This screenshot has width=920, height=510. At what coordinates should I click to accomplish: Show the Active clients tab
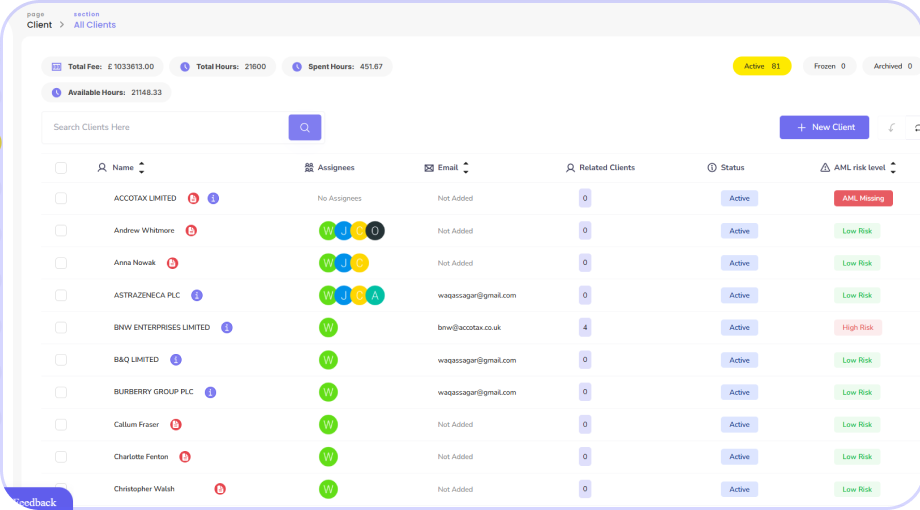(761, 66)
